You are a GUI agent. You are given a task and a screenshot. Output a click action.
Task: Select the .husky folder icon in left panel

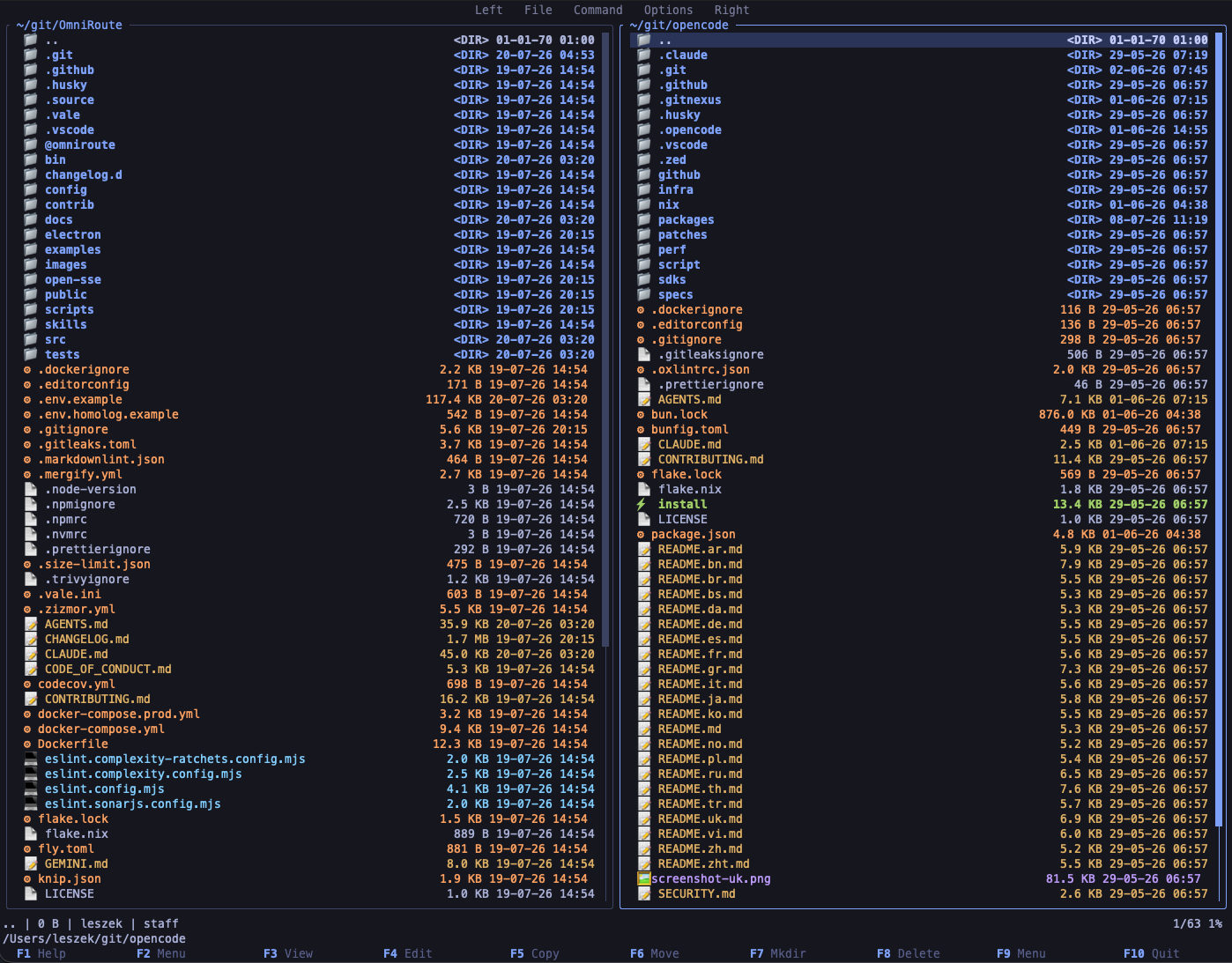click(31, 85)
